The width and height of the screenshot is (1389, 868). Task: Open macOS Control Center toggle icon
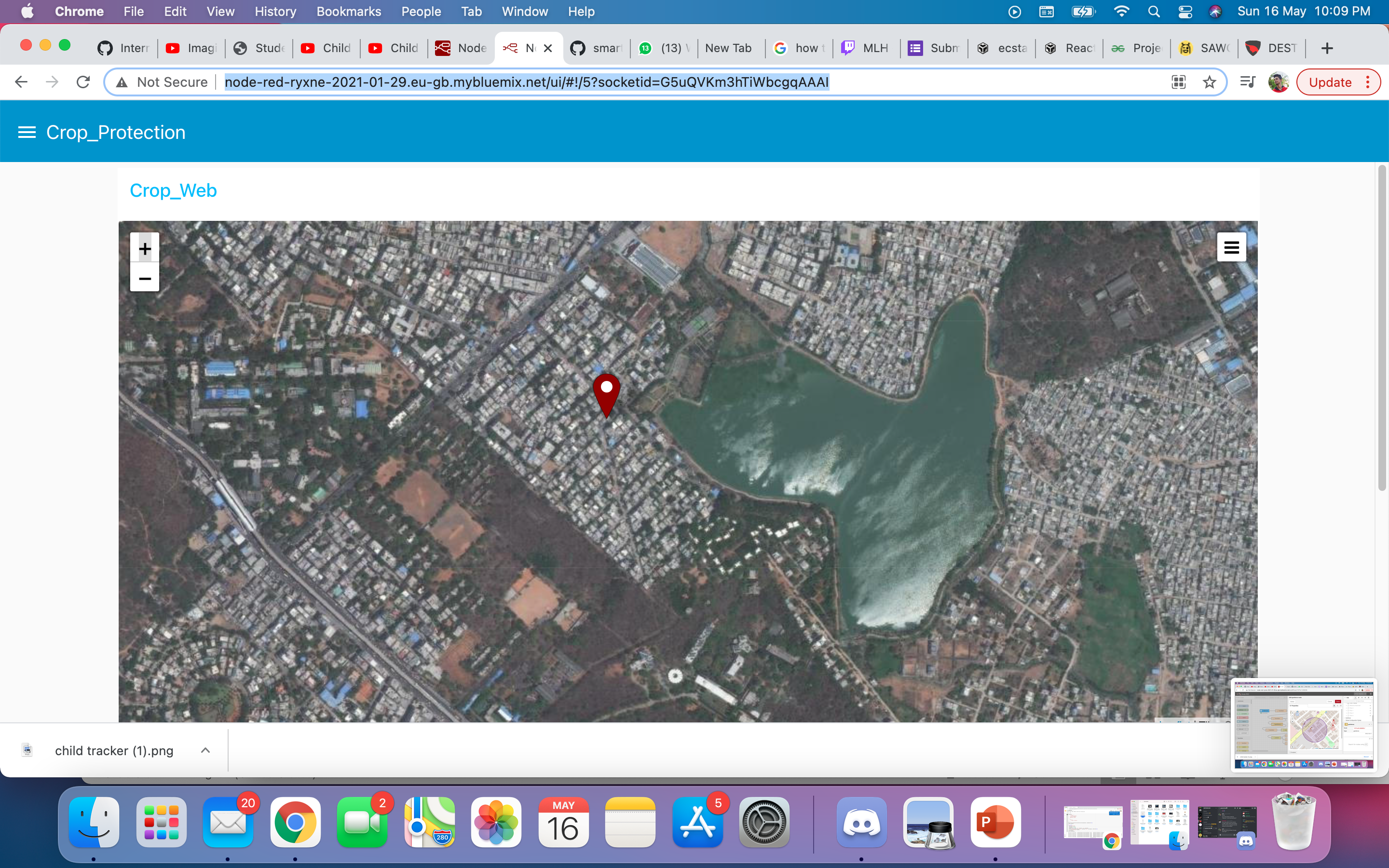1185,12
